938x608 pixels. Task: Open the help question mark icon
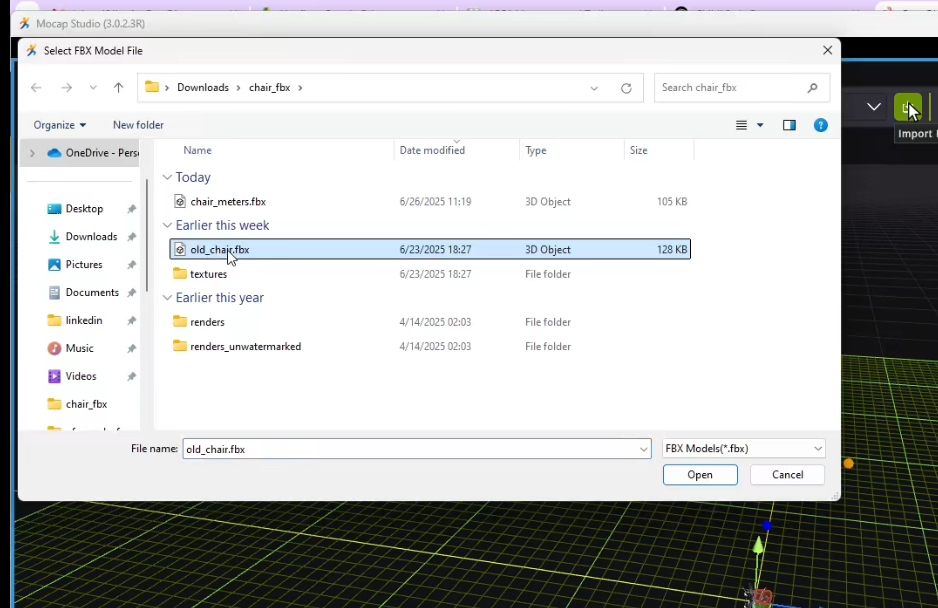tap(820, 124)
